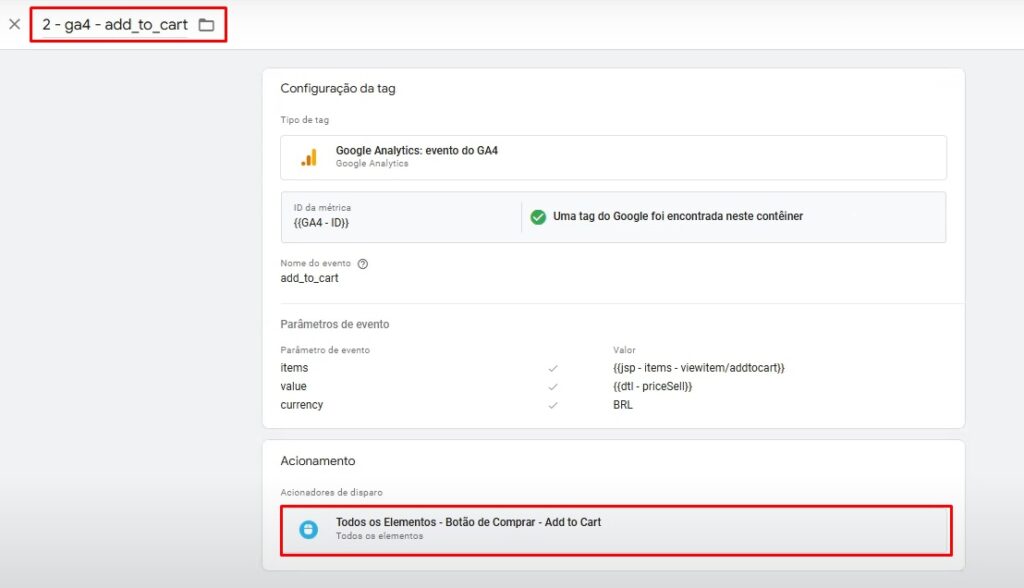Edit the tag name "2 - ga4 - add_to_cart"
Screen dimensions: 1024x588
click(x=115, y=25)
